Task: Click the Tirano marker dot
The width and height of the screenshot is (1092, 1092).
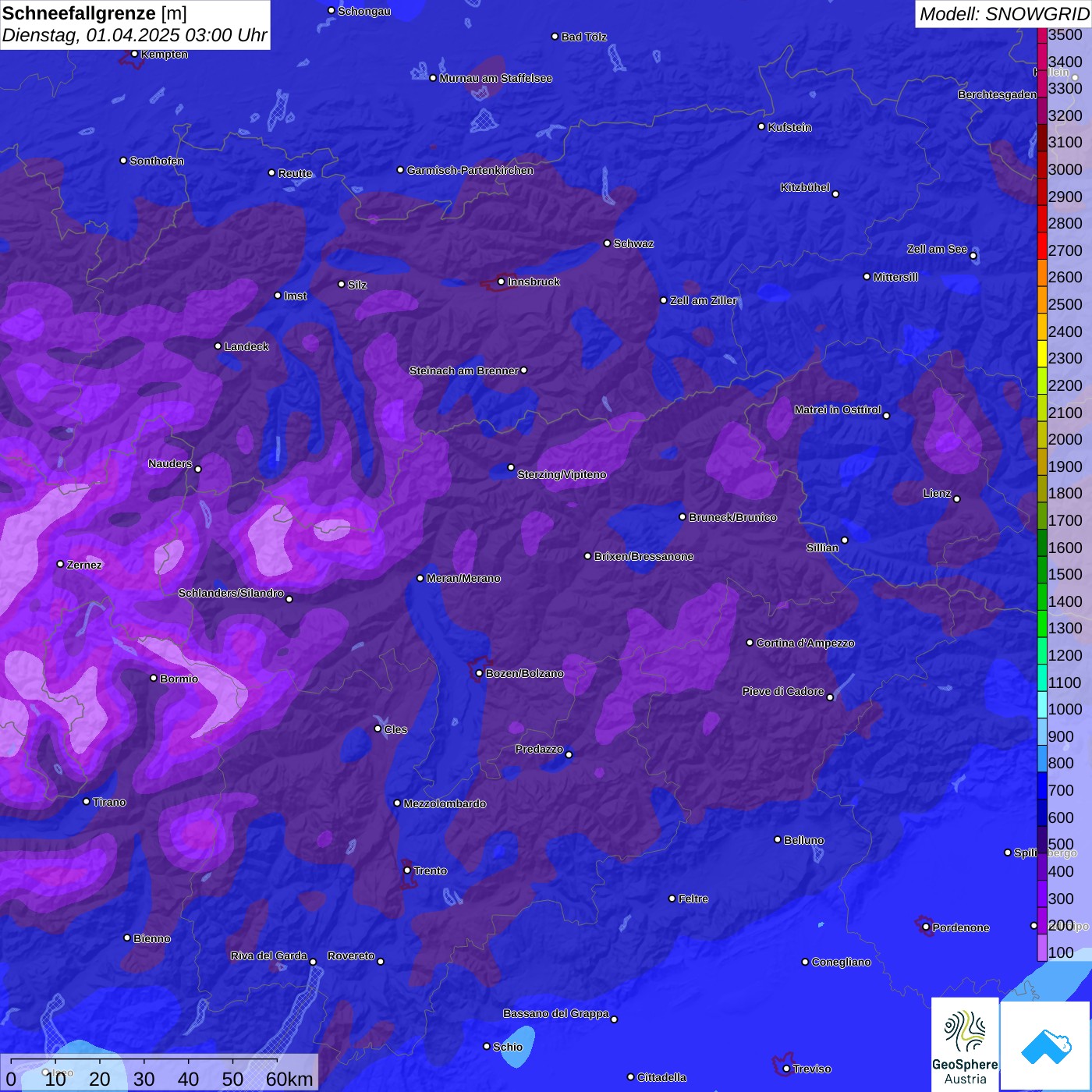Action: pyautogui.click(x=87, y=801)
